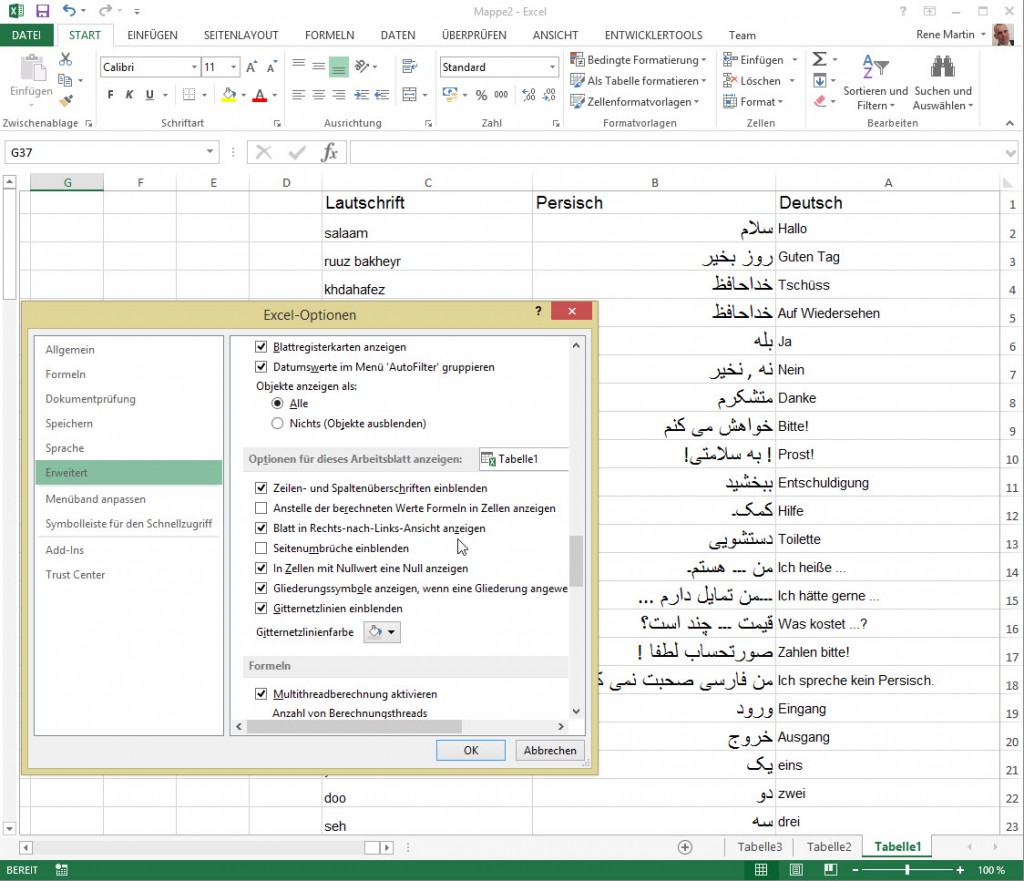The image size is (1024, 881).
Task: Open the DATEI tab
Action: click(26, 35)
